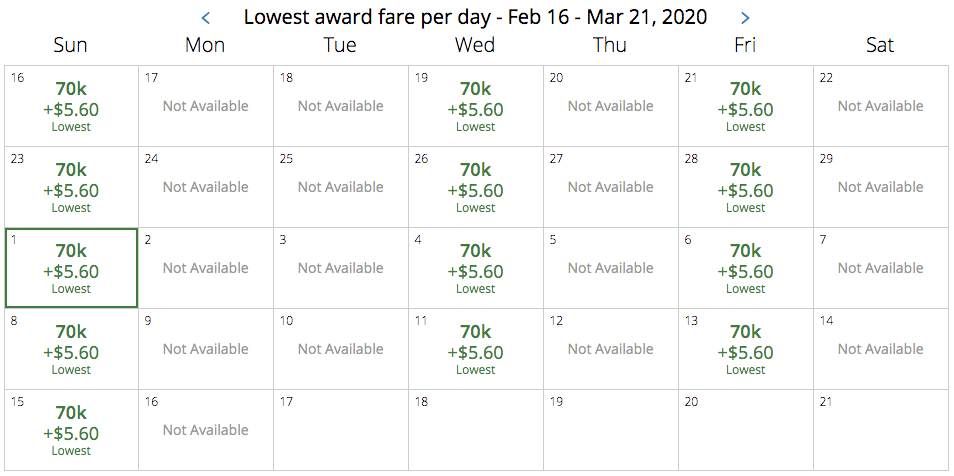Screen dimensions: 954x476
Task: Choose Sunday March 8 lowest fare
Action: click(x=71, y=349)
